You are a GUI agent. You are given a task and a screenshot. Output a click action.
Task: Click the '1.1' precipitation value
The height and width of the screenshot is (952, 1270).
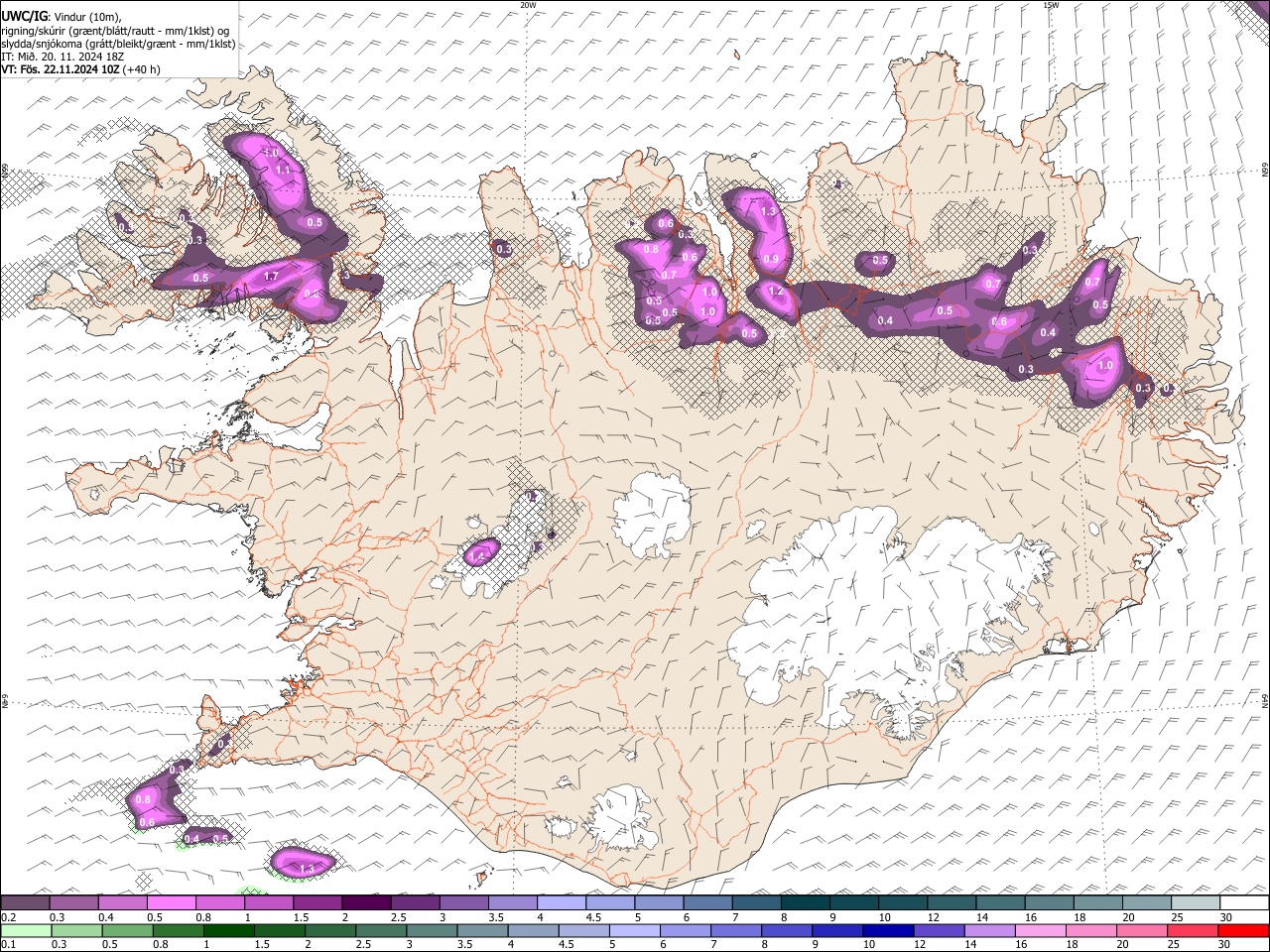[x=283, y=171]
